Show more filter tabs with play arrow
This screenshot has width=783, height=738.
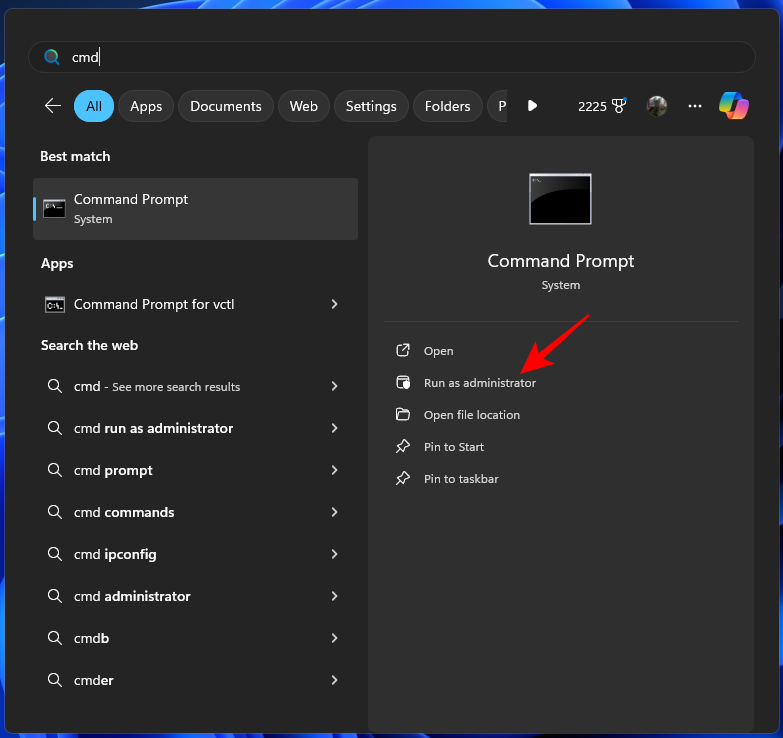click(x=532, y=106)
